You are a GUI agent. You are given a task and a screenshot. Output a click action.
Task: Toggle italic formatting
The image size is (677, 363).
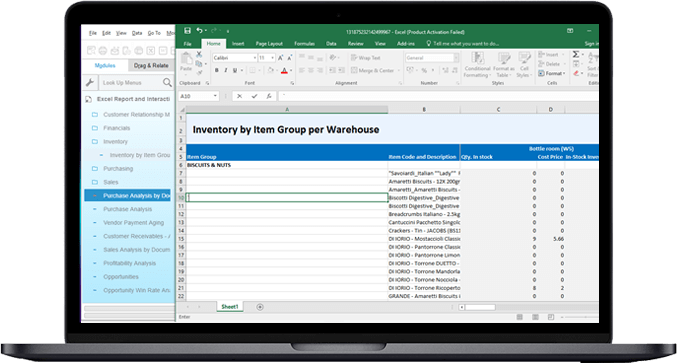225,70
